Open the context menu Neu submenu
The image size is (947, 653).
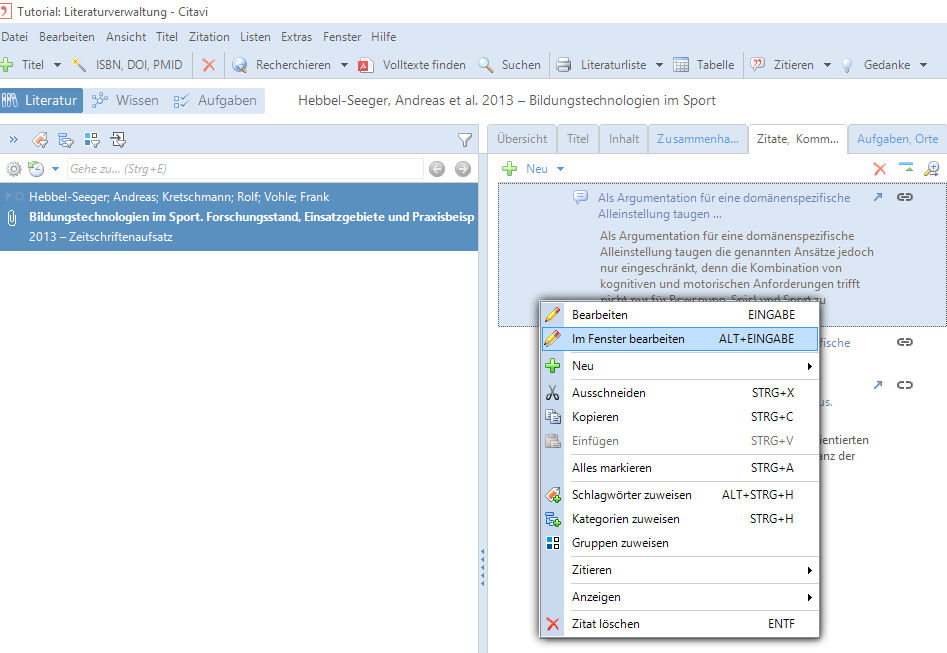pos(679,365)
